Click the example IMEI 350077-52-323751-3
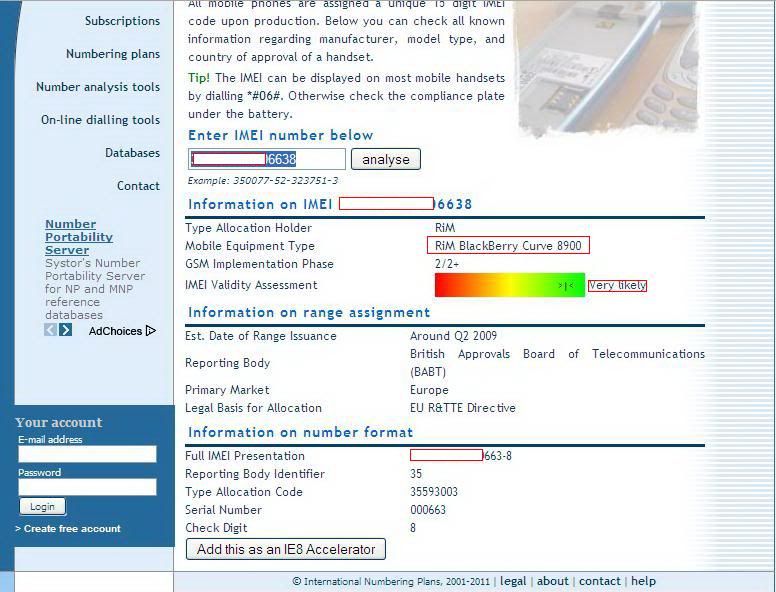 (x=286, y=181)
